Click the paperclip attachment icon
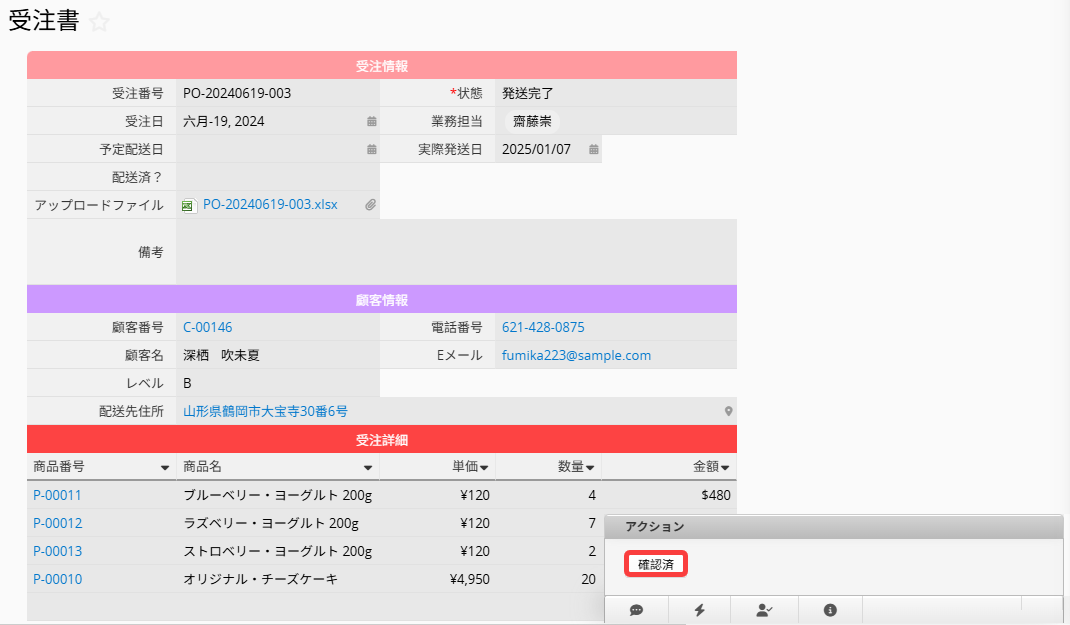Image resolution: width=1070 pixels, height=625 pixels. 369,205
